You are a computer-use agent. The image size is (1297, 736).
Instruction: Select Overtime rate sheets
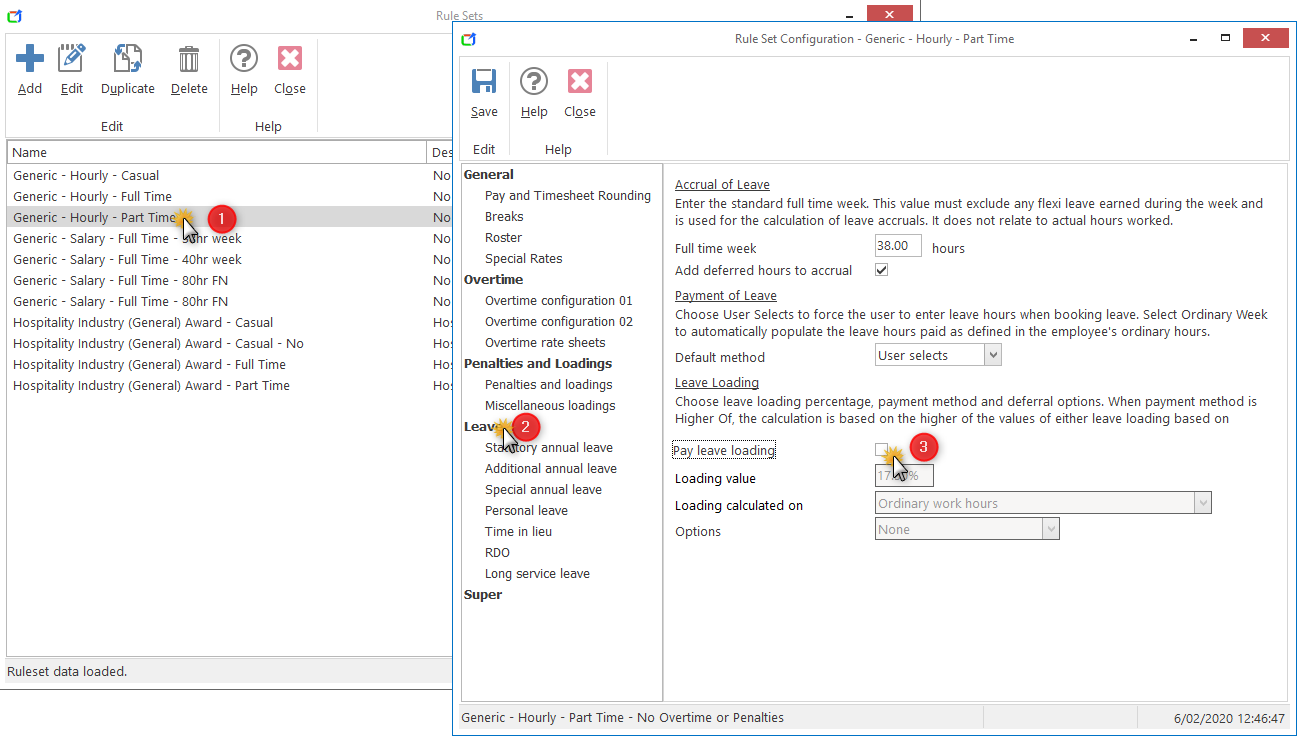pyautogui.click(x=545, y=342)
